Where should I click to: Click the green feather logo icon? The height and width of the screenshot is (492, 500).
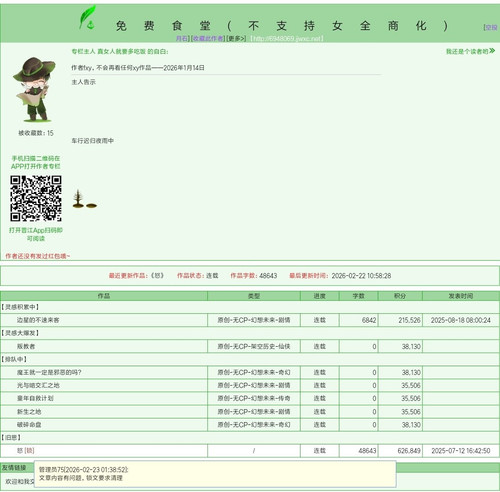click(88, 17)
